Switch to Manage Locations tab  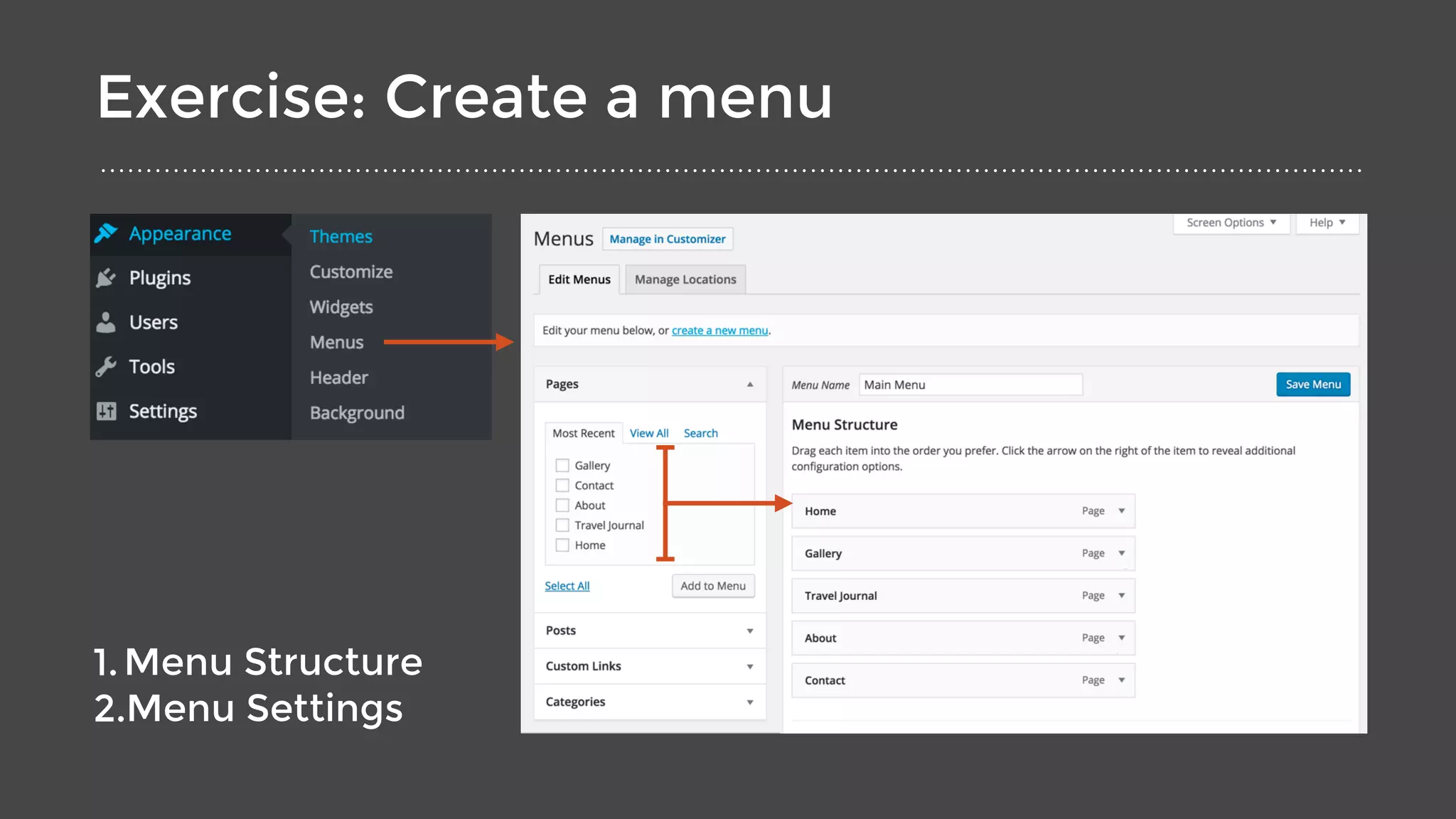[685, 279]
